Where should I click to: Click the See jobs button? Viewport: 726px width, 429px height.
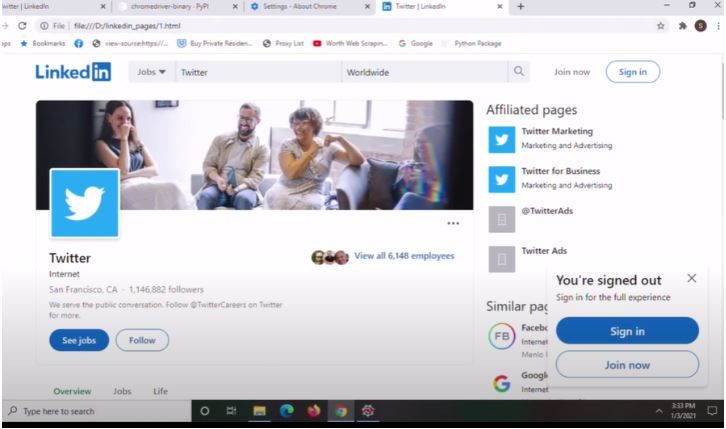point(79,340)
